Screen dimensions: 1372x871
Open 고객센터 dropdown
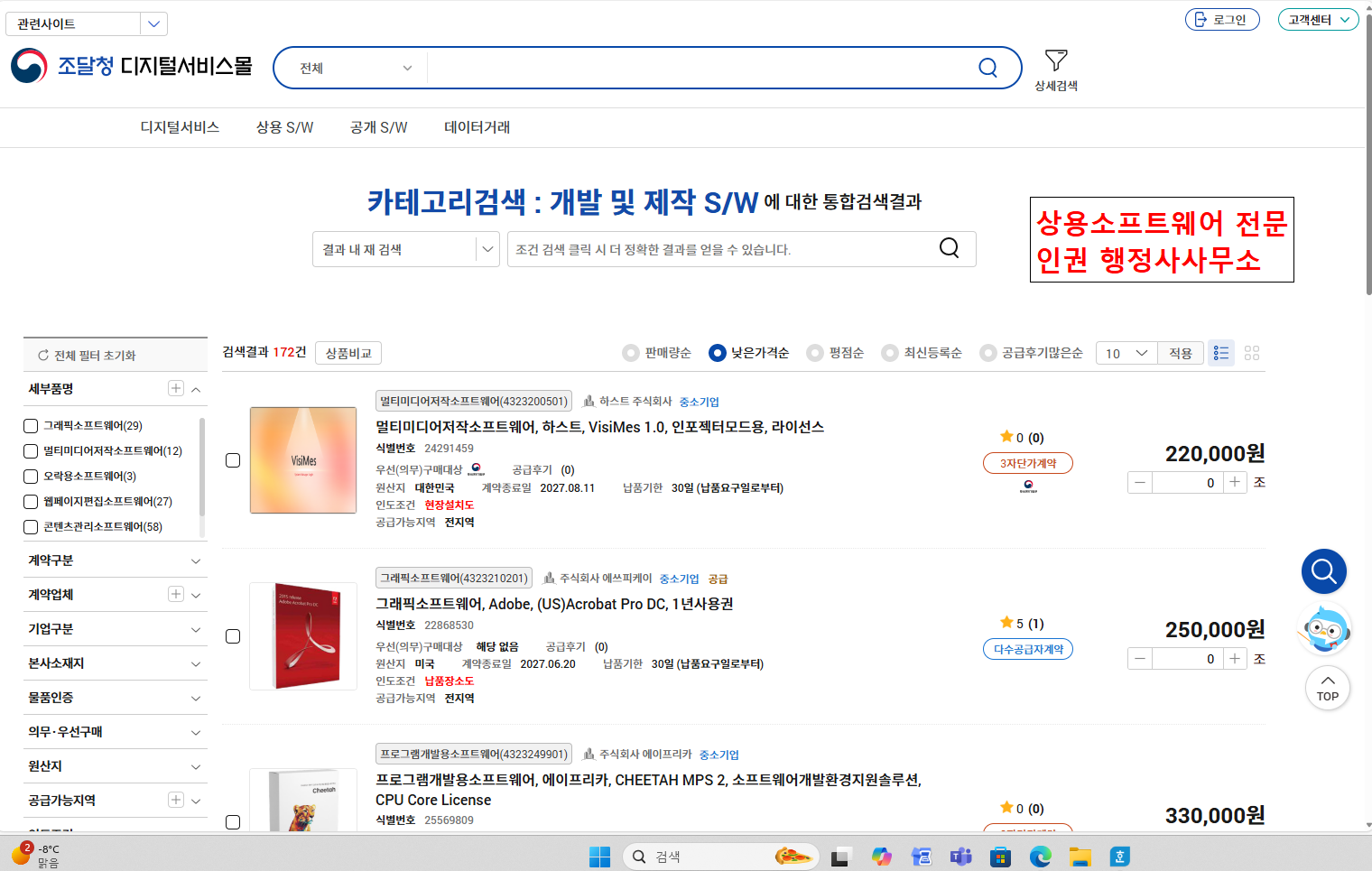click(x=1318, y=19)
